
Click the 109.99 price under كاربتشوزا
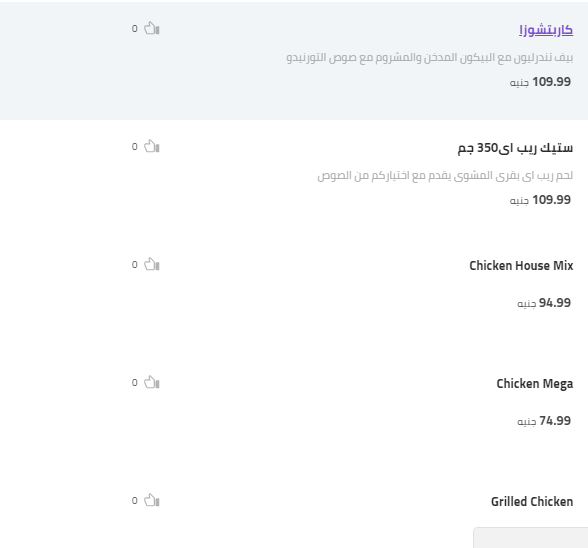pyautogui.click(x=540, y=82)
